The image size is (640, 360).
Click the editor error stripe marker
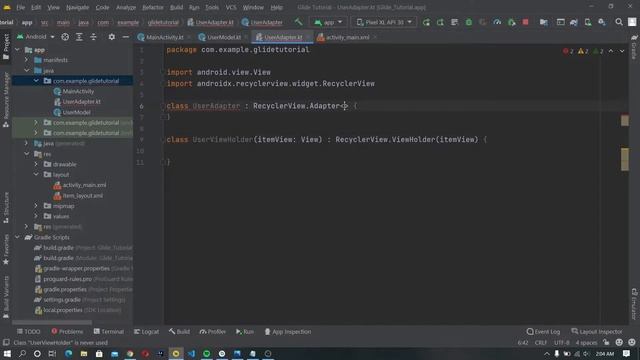point(624,120)
